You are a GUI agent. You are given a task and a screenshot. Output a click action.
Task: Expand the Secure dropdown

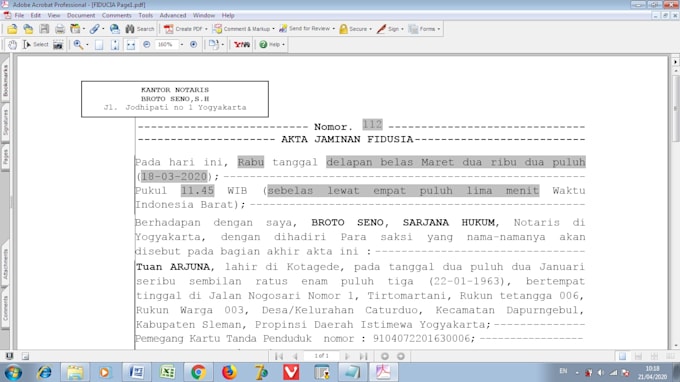[370, 29]
